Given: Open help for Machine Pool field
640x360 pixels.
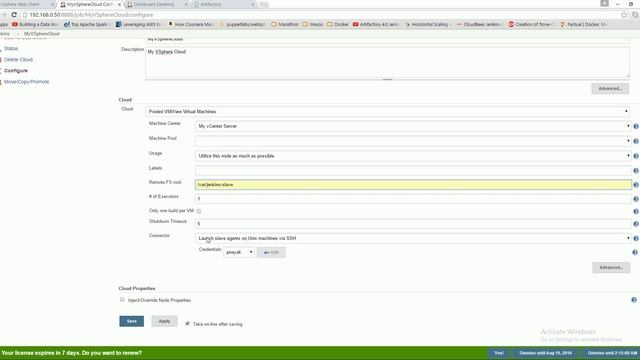Looking at the screenshot, I should [636, 141].
